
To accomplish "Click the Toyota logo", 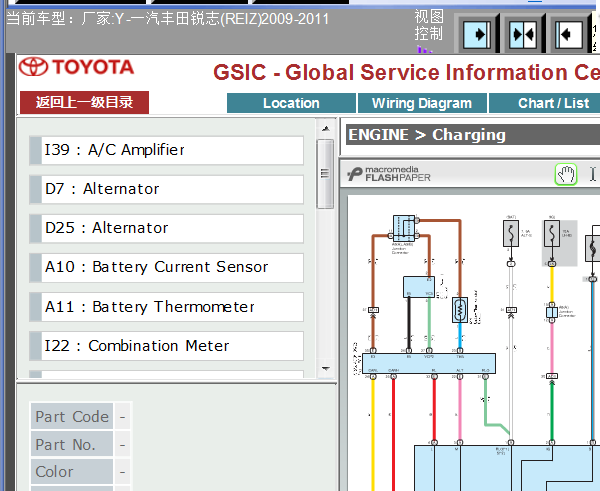I will pyautogui.click(x=77, y=67).
